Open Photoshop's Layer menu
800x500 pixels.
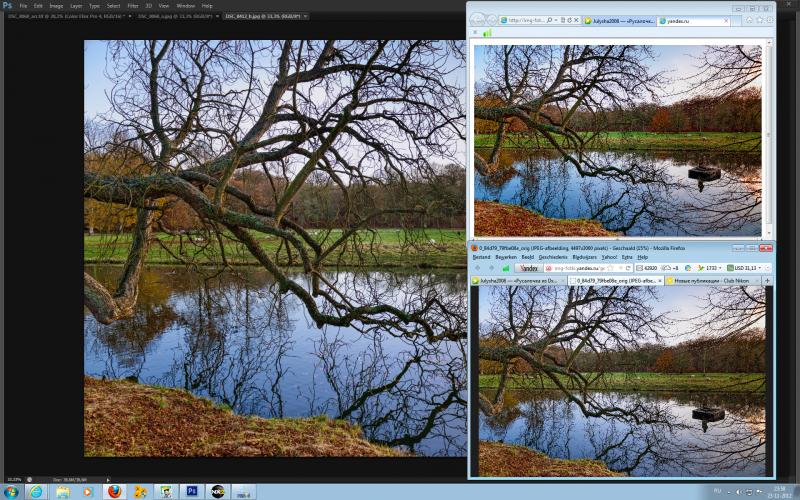tap(76, 6)
